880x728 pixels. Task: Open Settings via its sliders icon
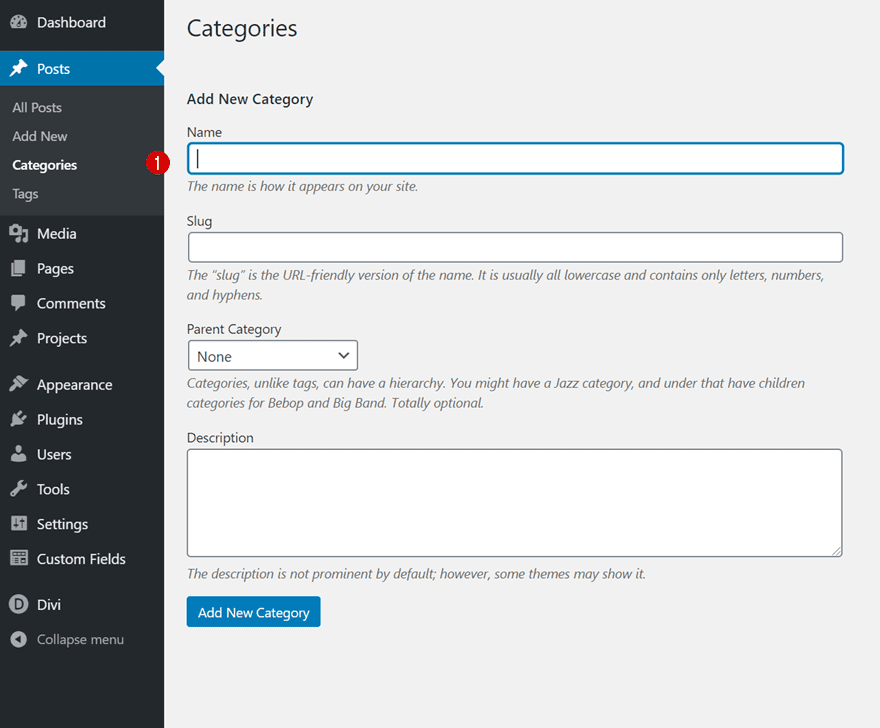18,524
